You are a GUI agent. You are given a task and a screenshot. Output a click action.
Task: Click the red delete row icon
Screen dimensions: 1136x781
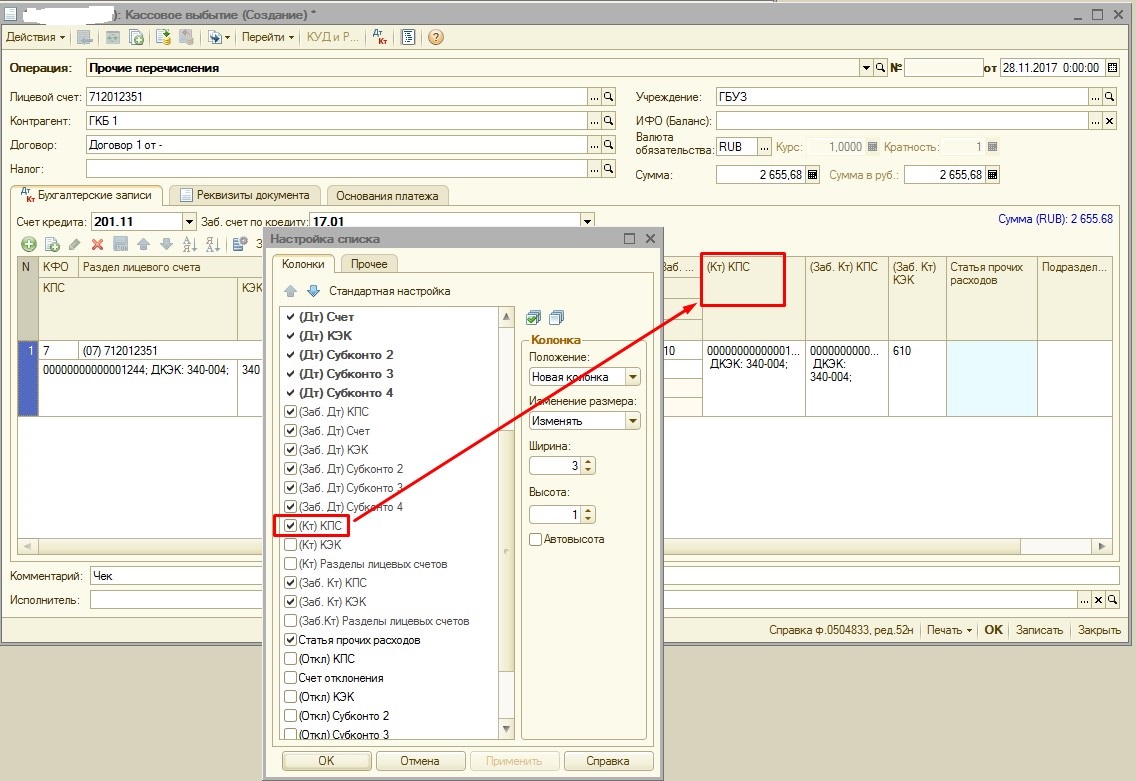tap(97, 244)
